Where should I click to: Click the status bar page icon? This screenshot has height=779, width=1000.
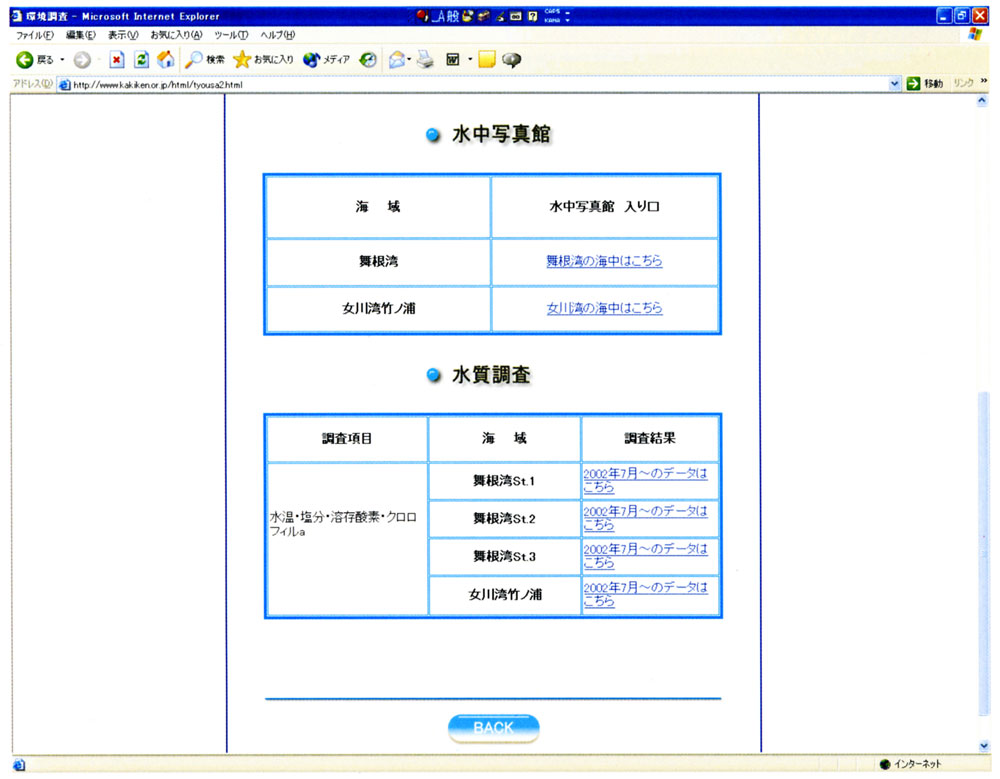tap(18, 764)
